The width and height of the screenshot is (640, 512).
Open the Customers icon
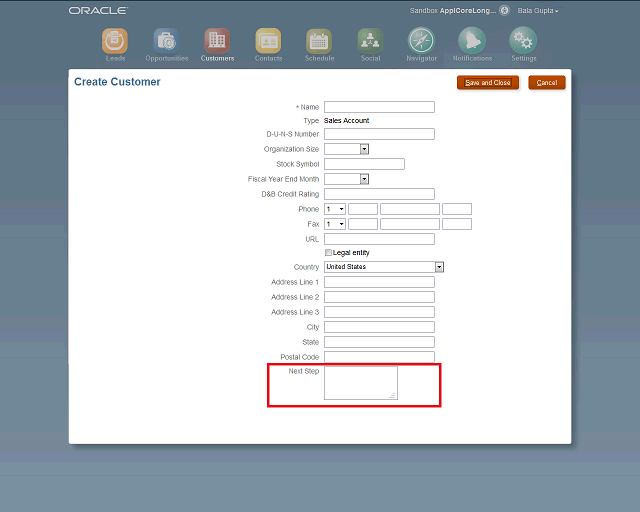[x=217, y=41]
